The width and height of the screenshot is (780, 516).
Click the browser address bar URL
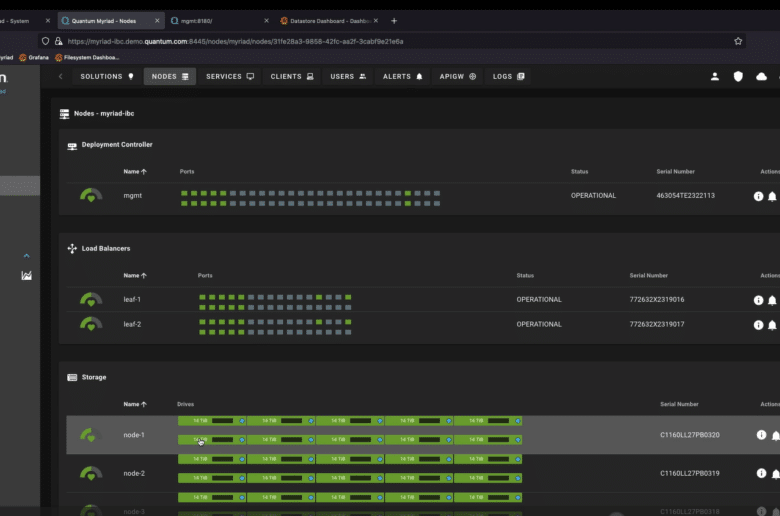tap(235, 41)
